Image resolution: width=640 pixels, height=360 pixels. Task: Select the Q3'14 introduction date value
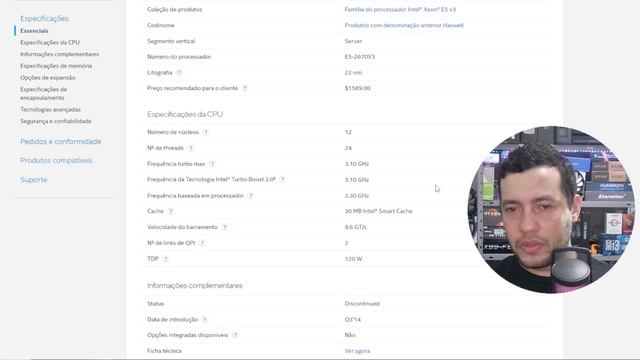[x=353, y=320]
